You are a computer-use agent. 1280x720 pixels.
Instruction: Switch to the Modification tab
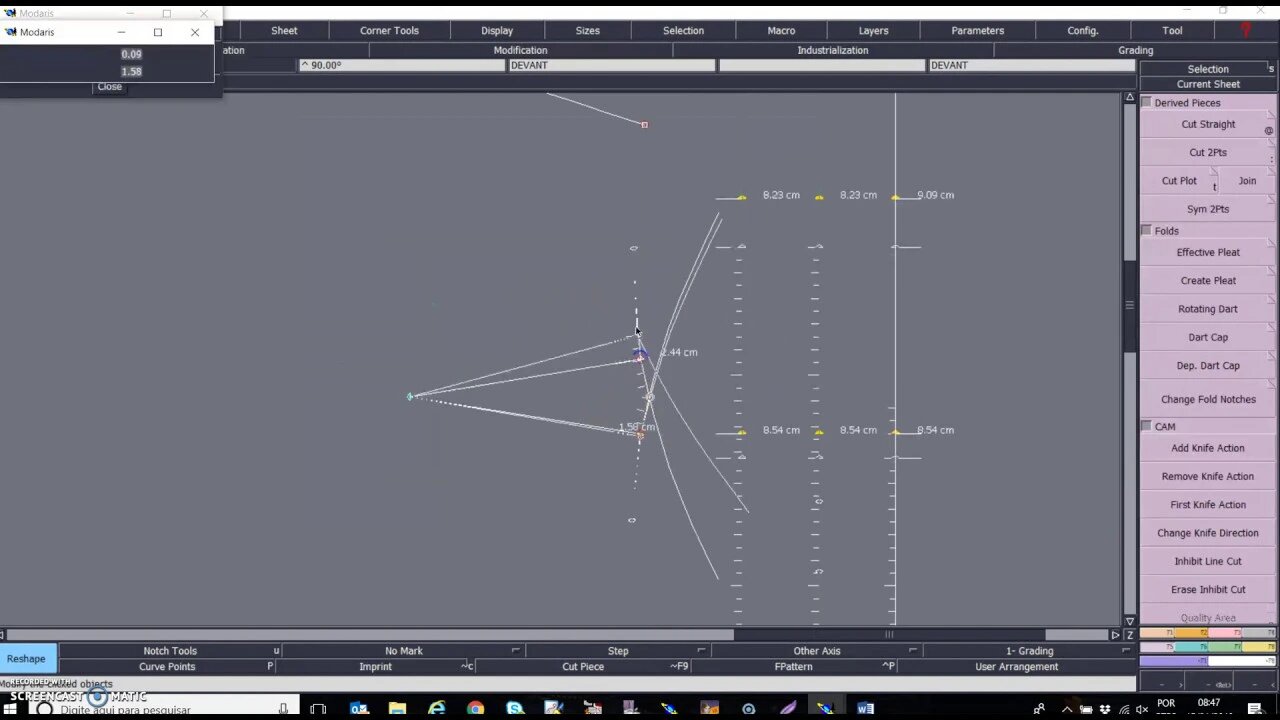click(x=520, y=50)
